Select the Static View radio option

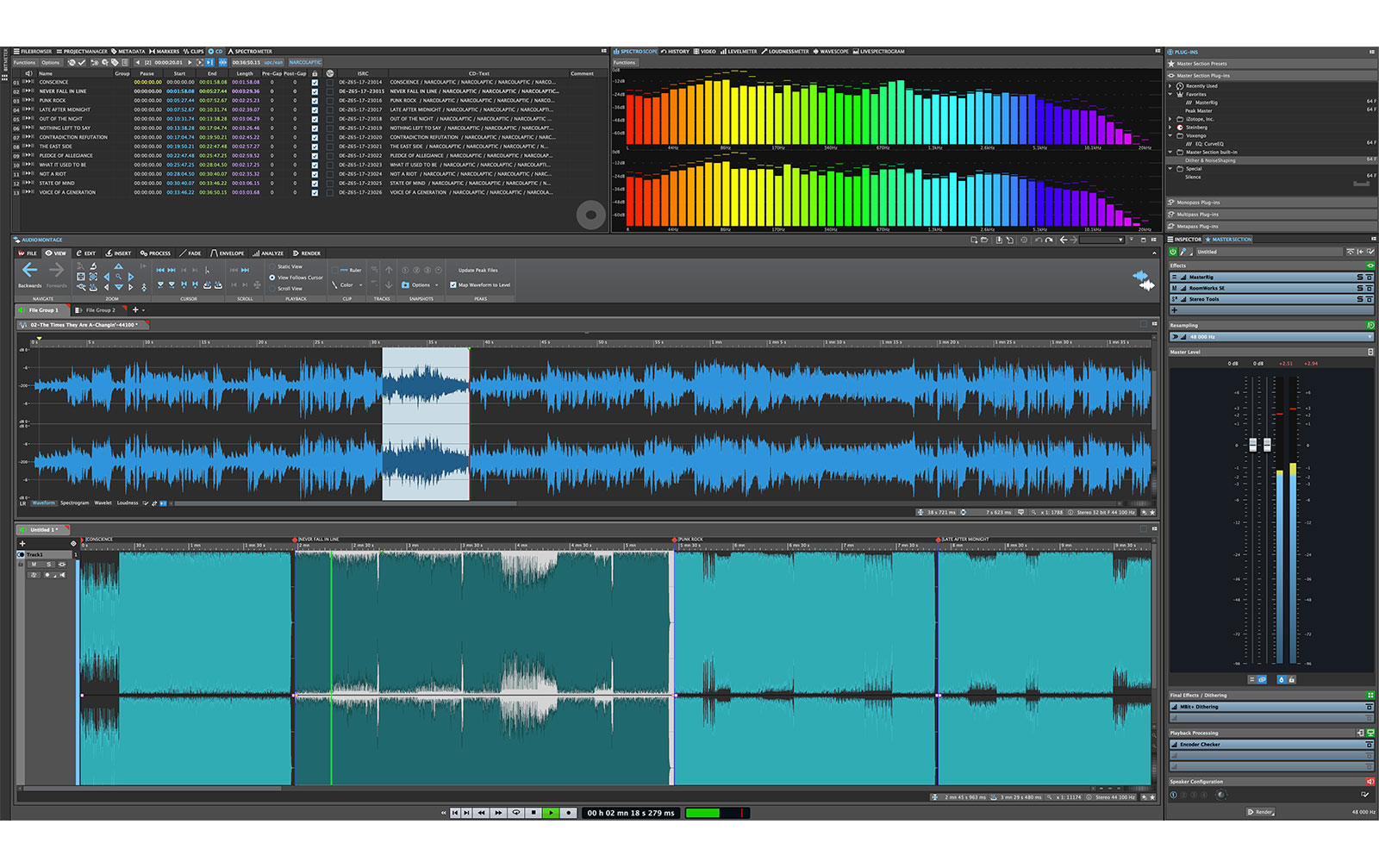tap(271, 266)
